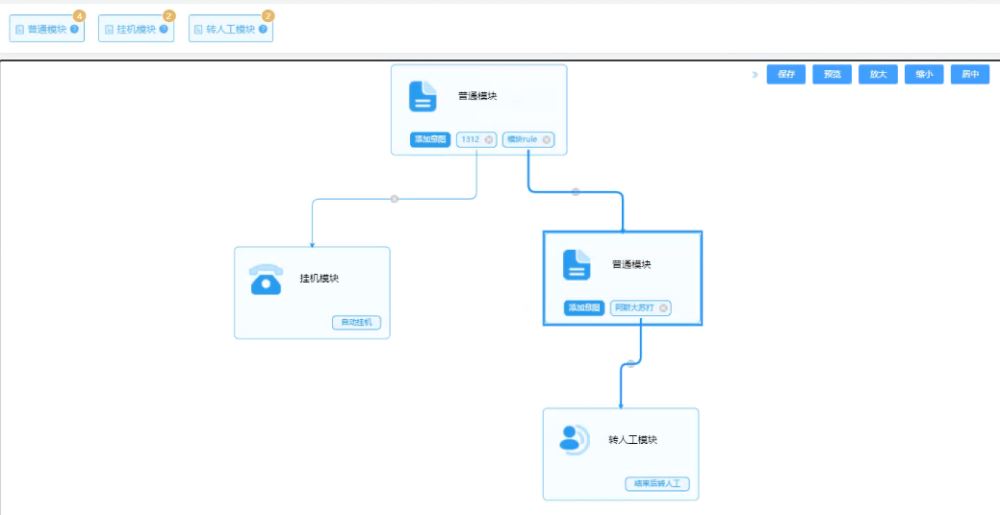Remove the 1312 tag via its x icon

(489, 140)
